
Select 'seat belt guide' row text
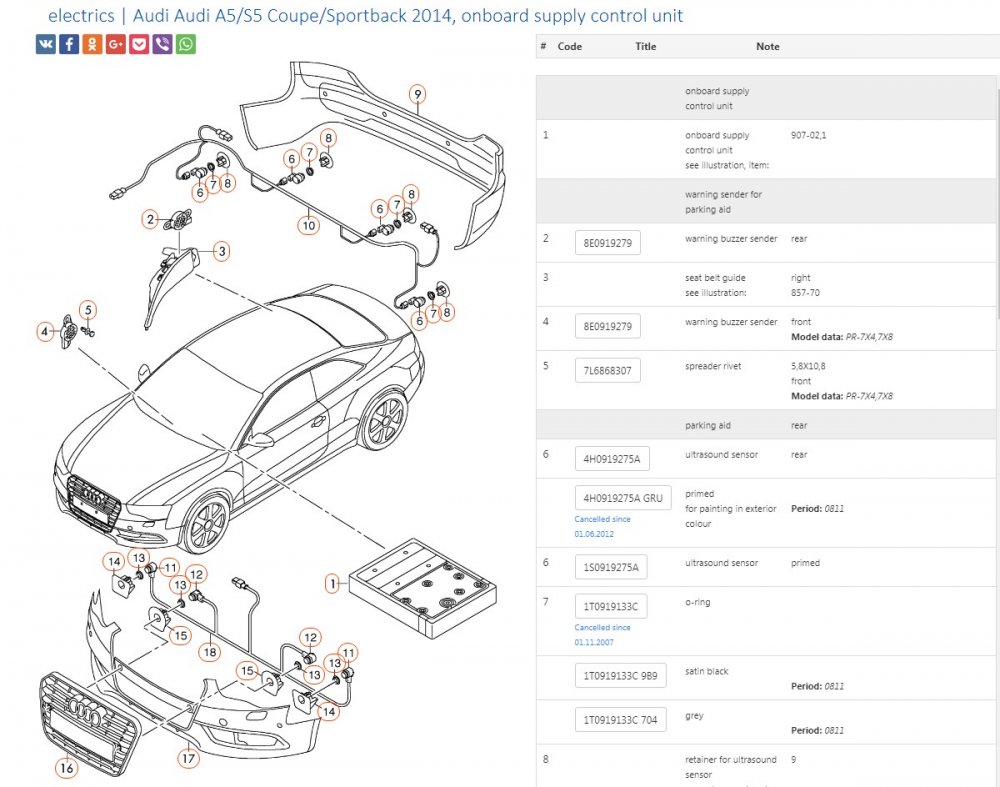tap(715, 278)
